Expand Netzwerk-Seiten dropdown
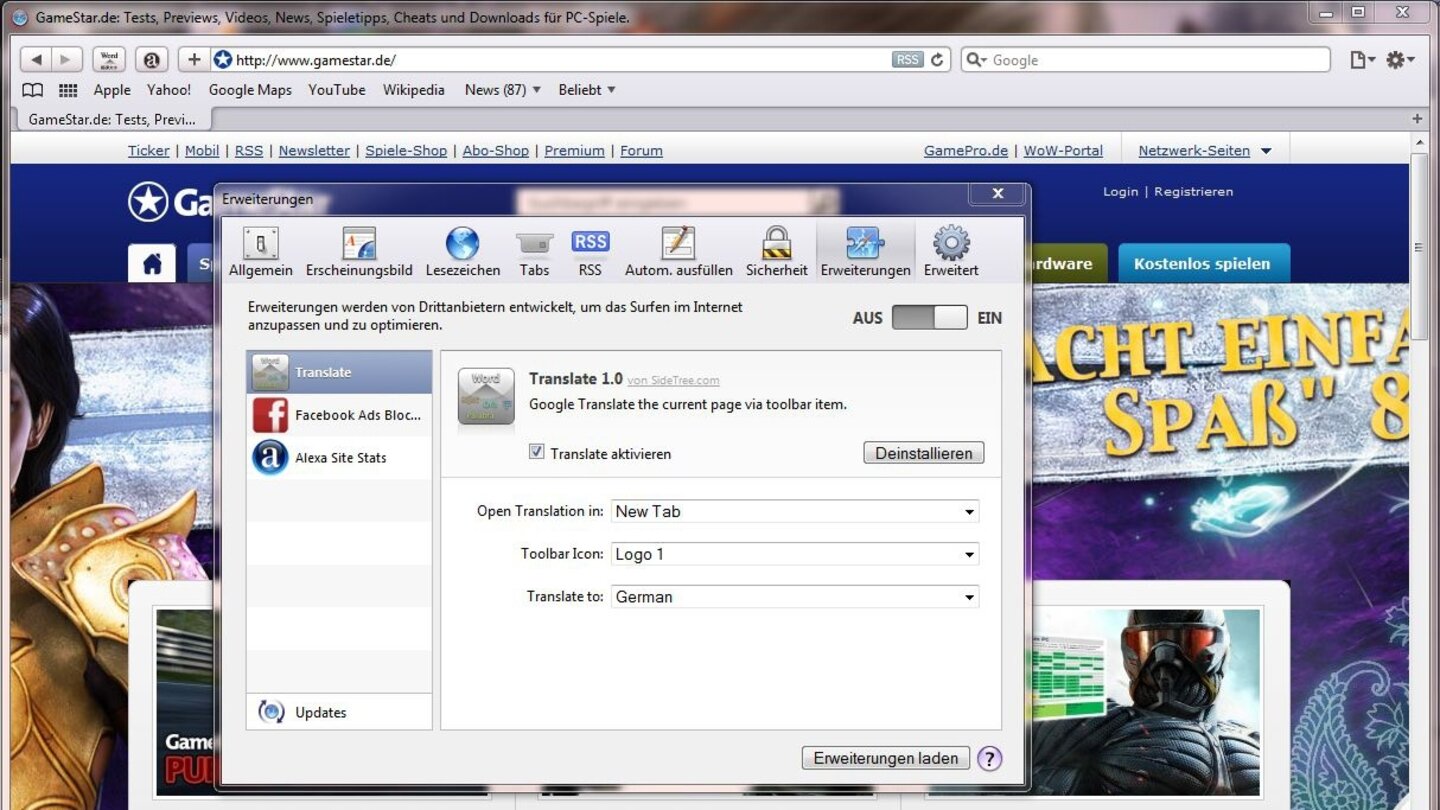This screenshot has height=810, width=1440. (x=1205, y=151)
